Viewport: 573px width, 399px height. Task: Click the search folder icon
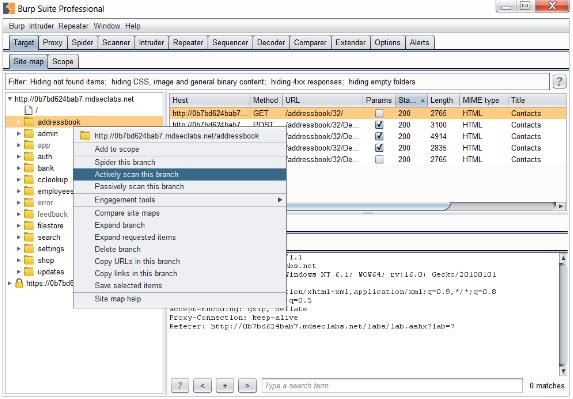[29, 237]
